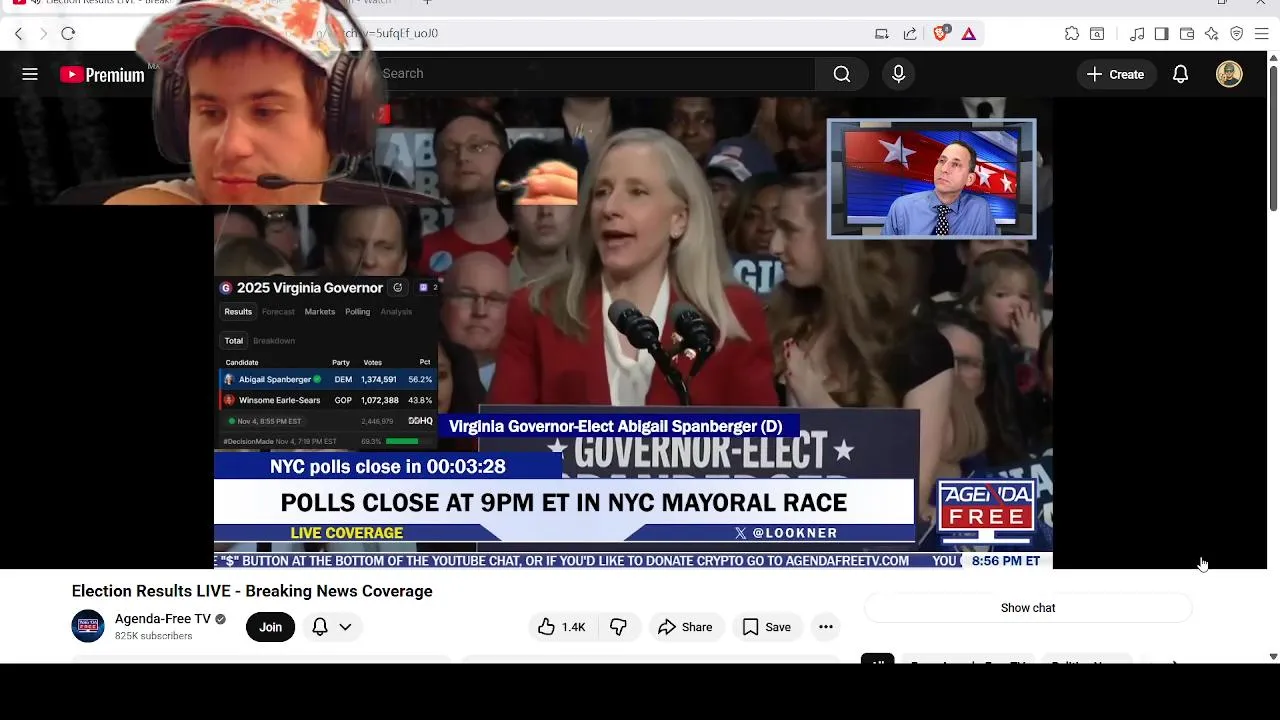Open the Agenda-Free TV channel avatar

pos(88,626)
